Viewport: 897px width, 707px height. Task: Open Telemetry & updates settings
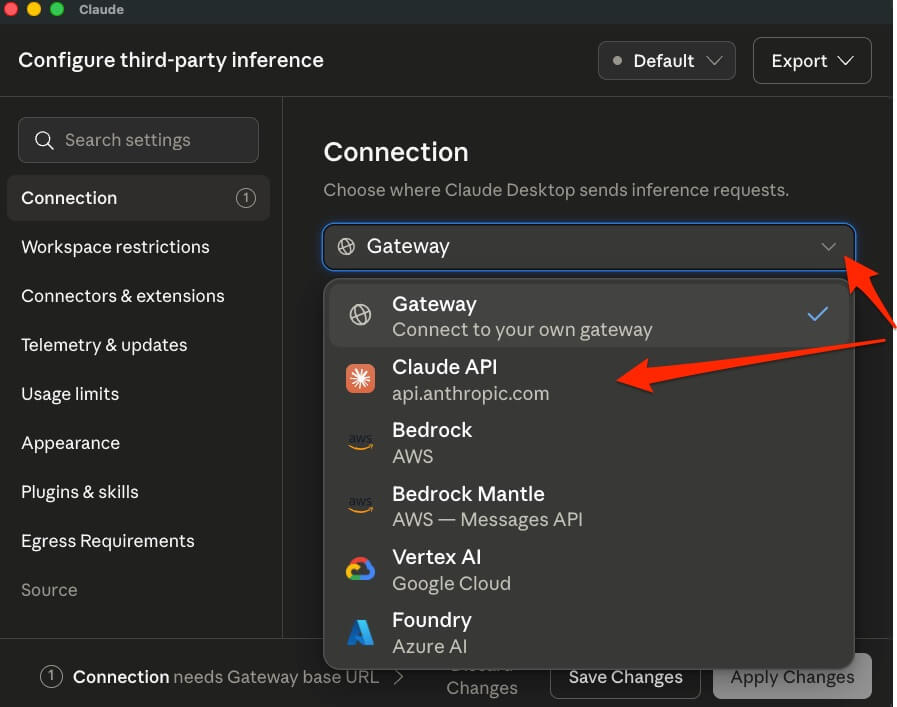138,345
